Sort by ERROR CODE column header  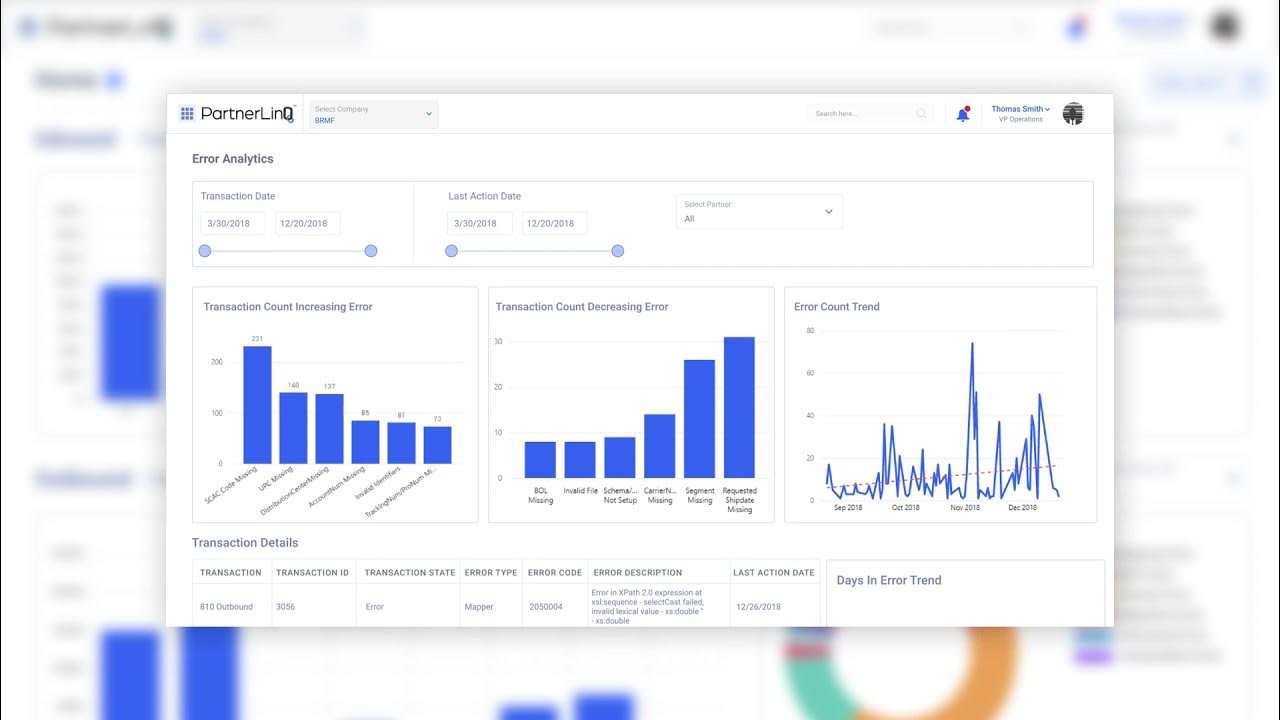[555, 573]
